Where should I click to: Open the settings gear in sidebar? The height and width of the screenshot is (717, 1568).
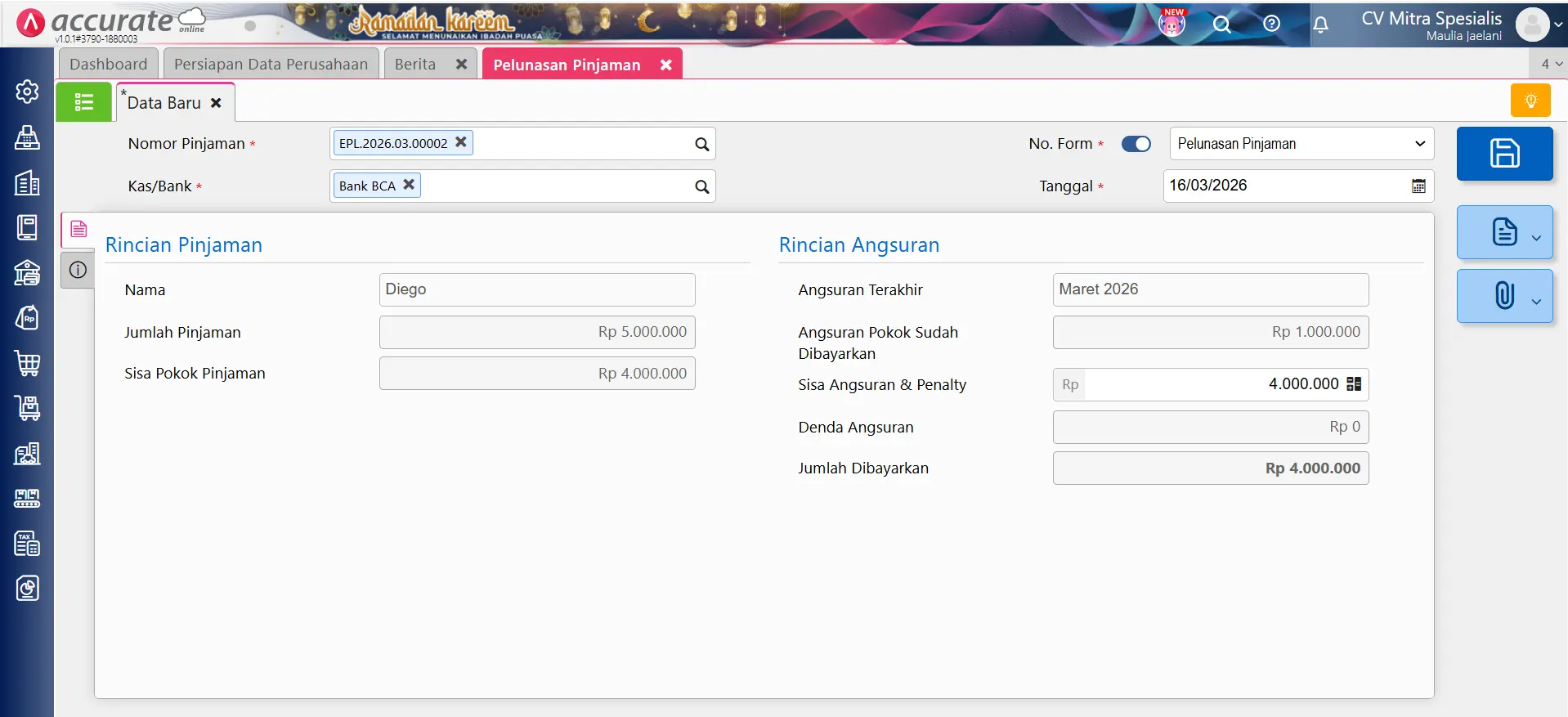[x=27, y=92]
